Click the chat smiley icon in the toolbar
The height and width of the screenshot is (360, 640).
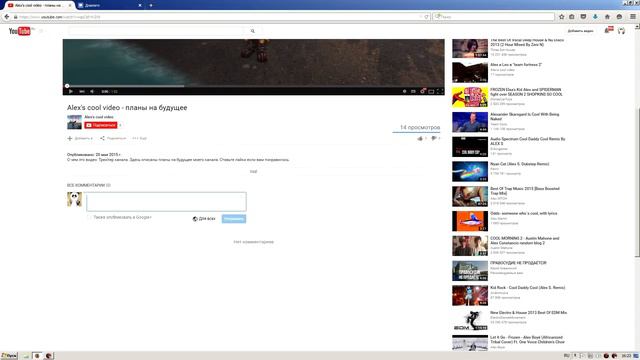pyautogui.click(x=619, y=17)
